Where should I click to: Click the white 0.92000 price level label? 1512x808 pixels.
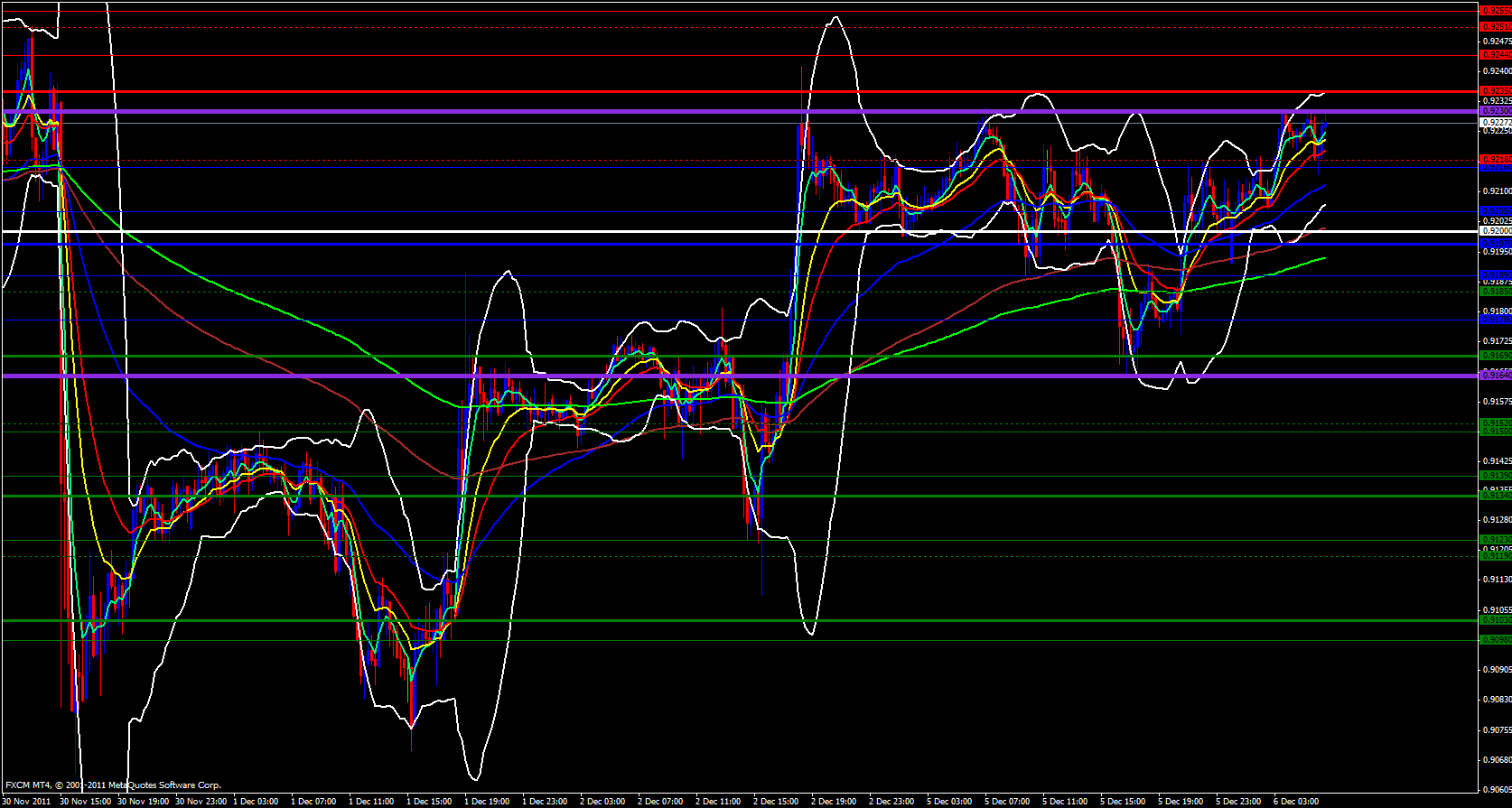pos(1496,231)
